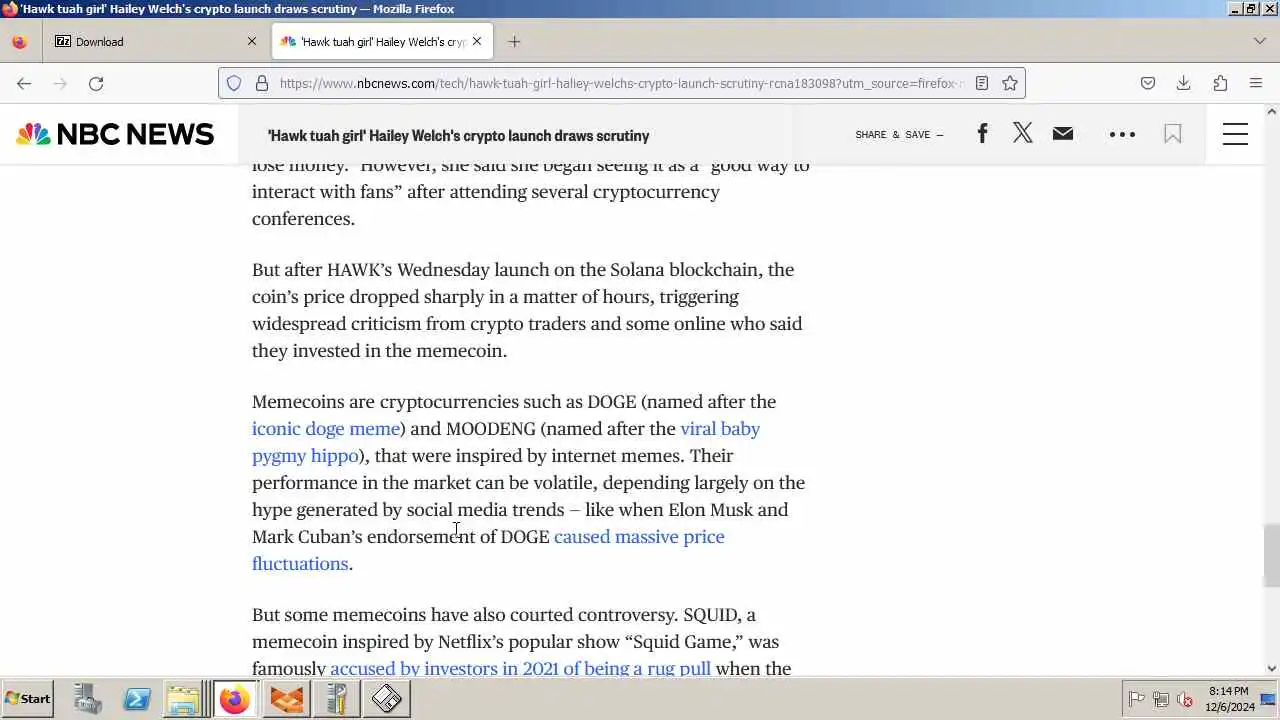Switch to the Download tab
1280x720 pixels.
[x=155, y=42]
